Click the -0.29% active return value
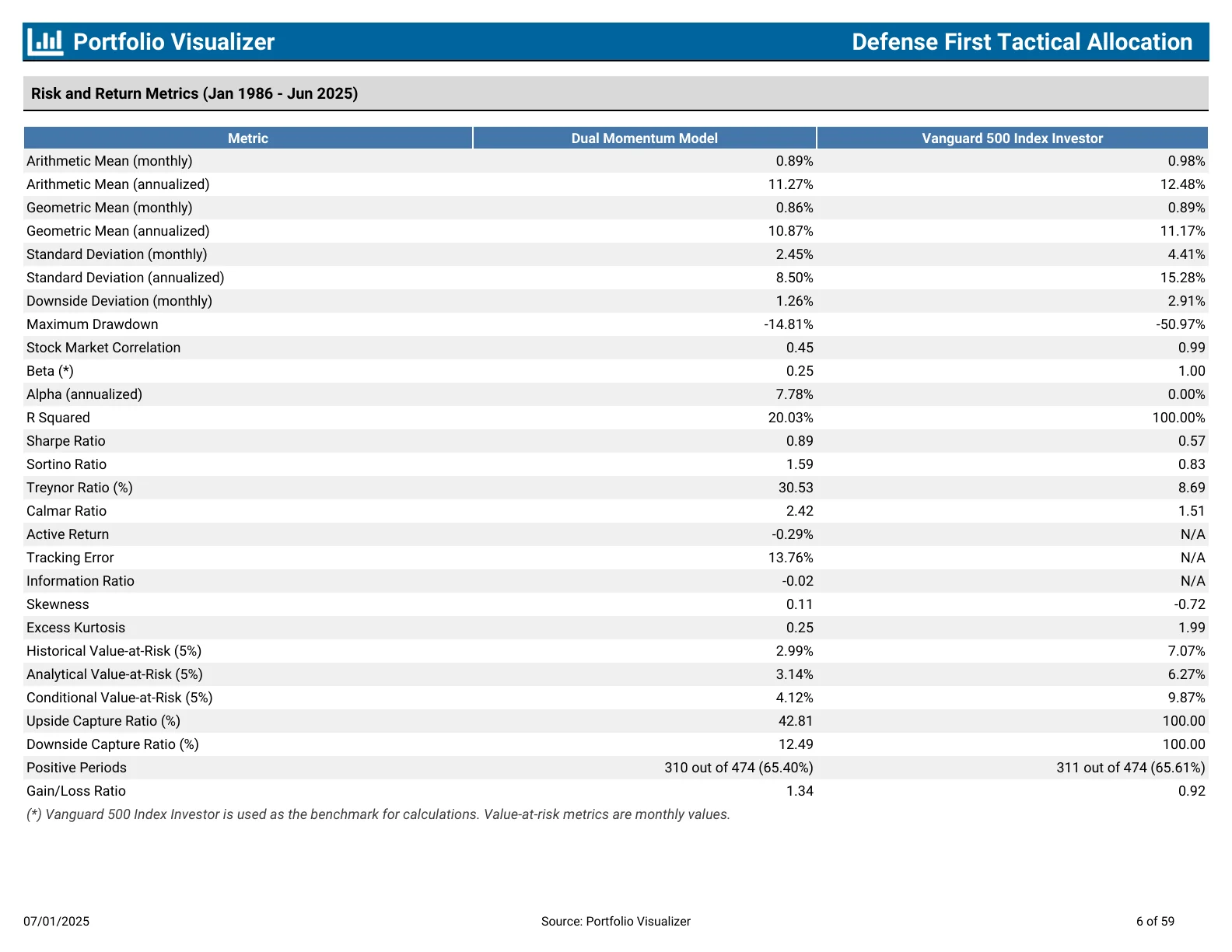Screen dimensions: 1232x952 click(x=793, y=534)
